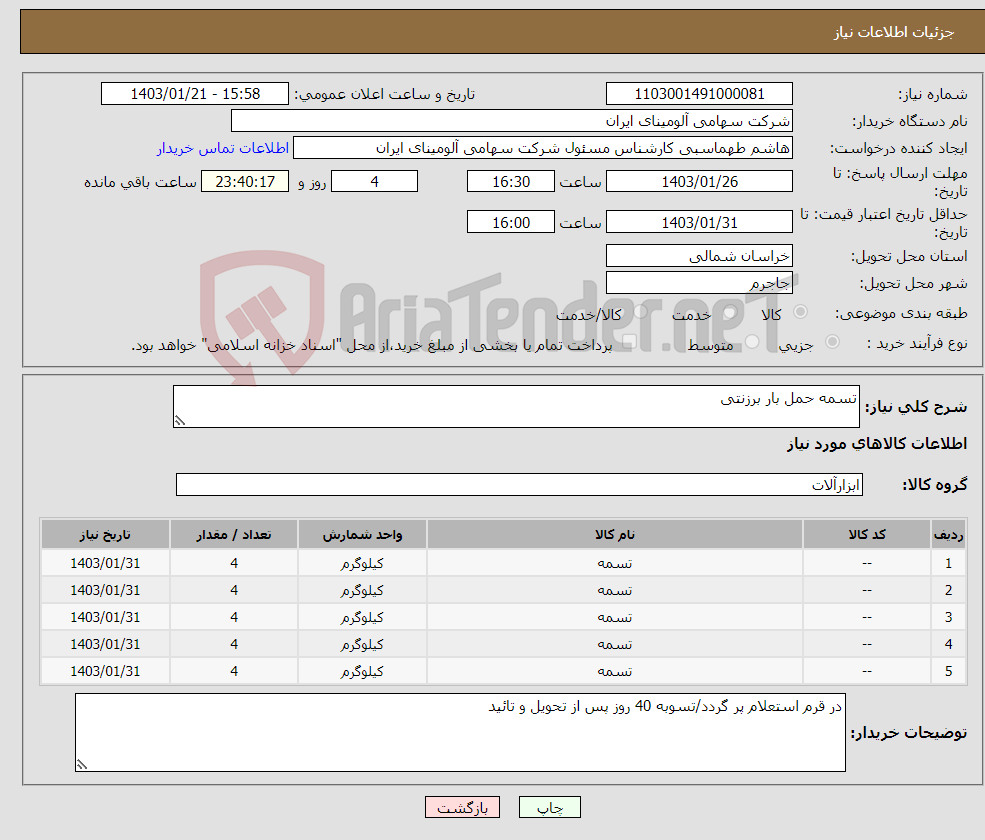Click the quantity 4 in row 1

[x=234, y=564]
